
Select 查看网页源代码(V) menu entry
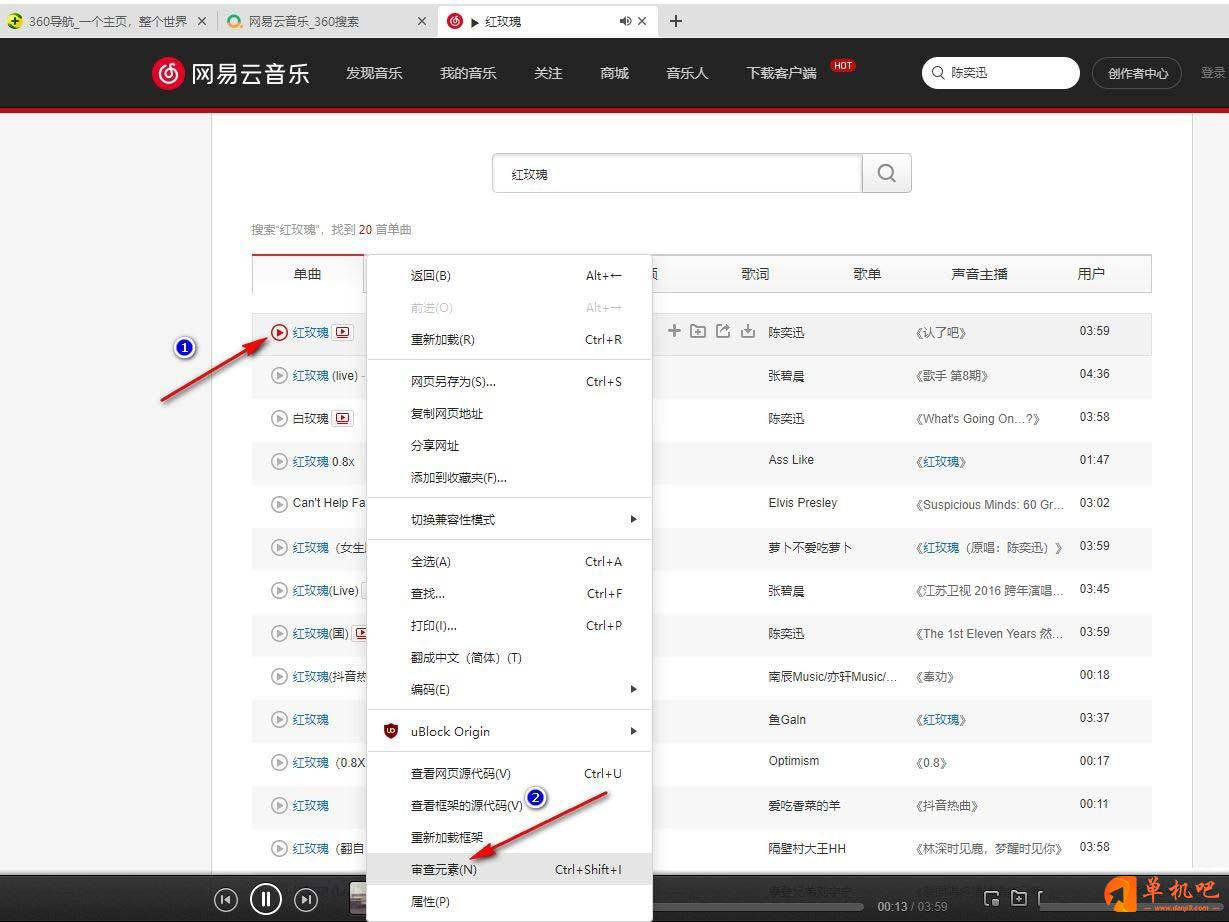510,773
